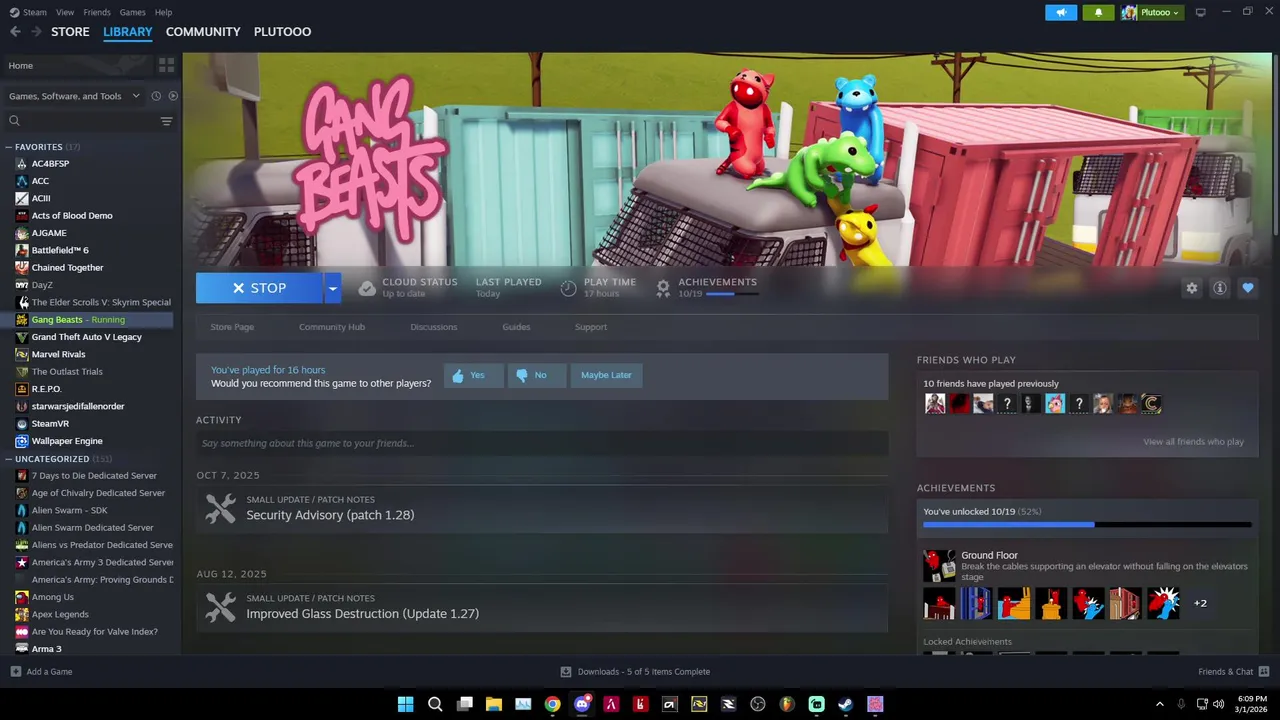
Task: Click the Windows Start button
Action: [x=406, y=704]
